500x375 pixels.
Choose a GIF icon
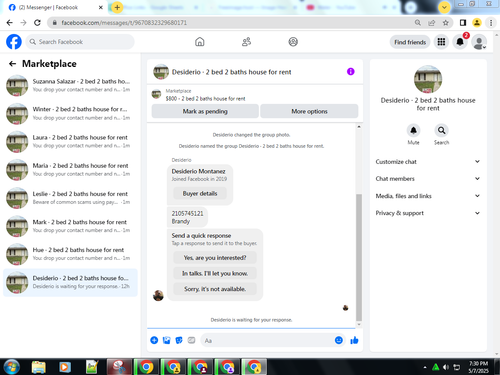[x=191, y=340]
